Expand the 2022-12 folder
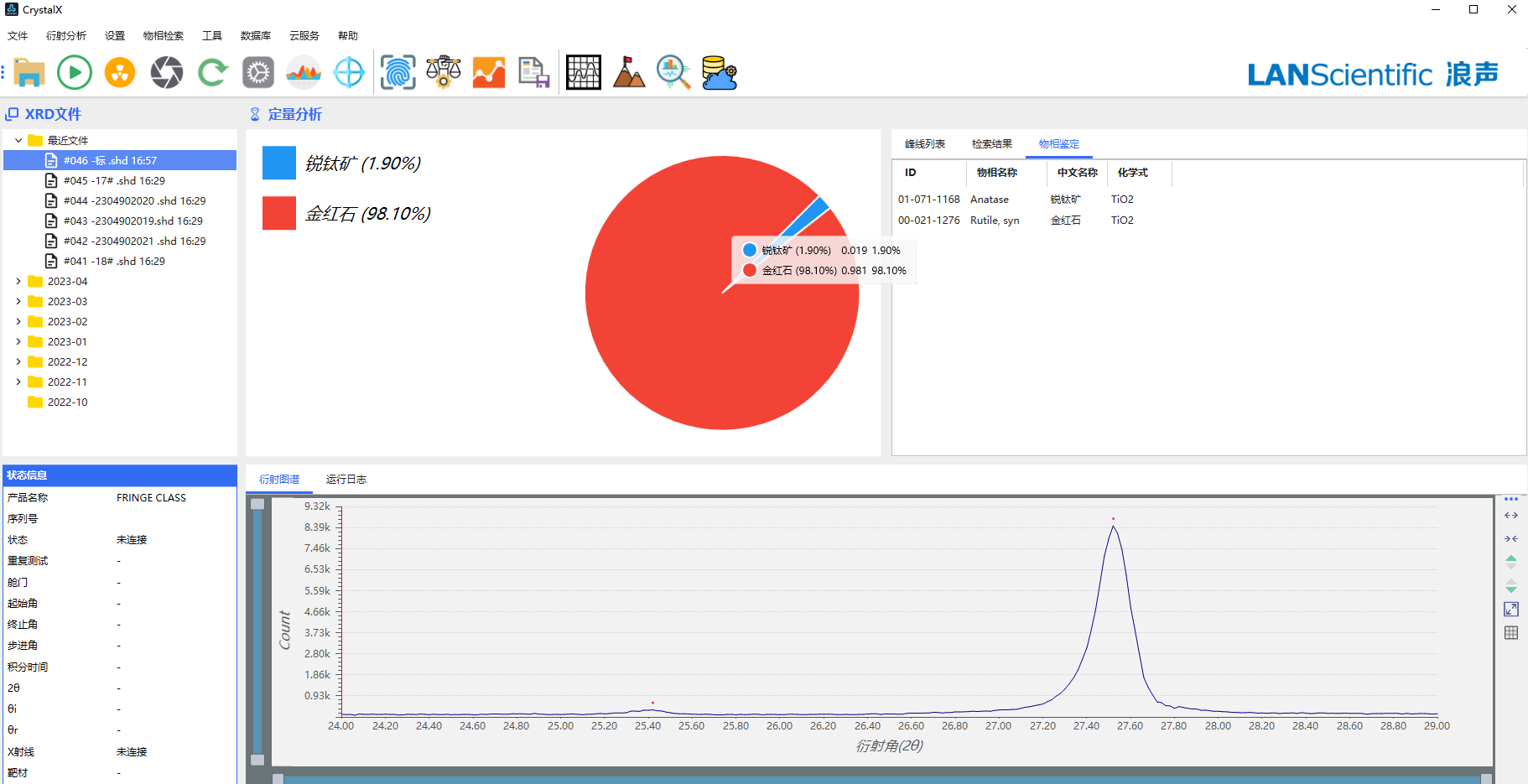 coord(18,362)
